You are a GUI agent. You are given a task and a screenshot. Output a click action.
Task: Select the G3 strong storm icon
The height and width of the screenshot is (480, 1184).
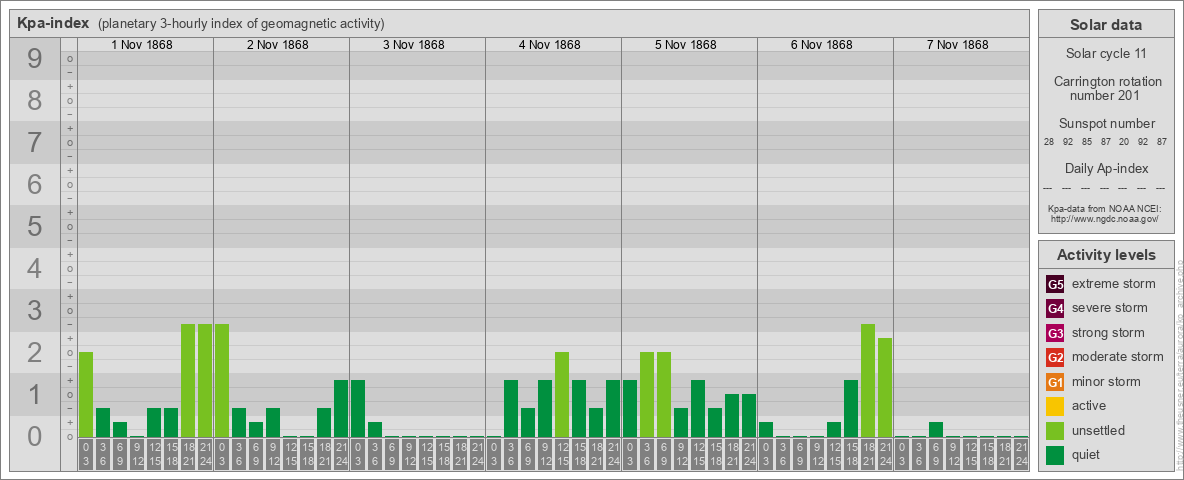click(x=1055, y=333)
